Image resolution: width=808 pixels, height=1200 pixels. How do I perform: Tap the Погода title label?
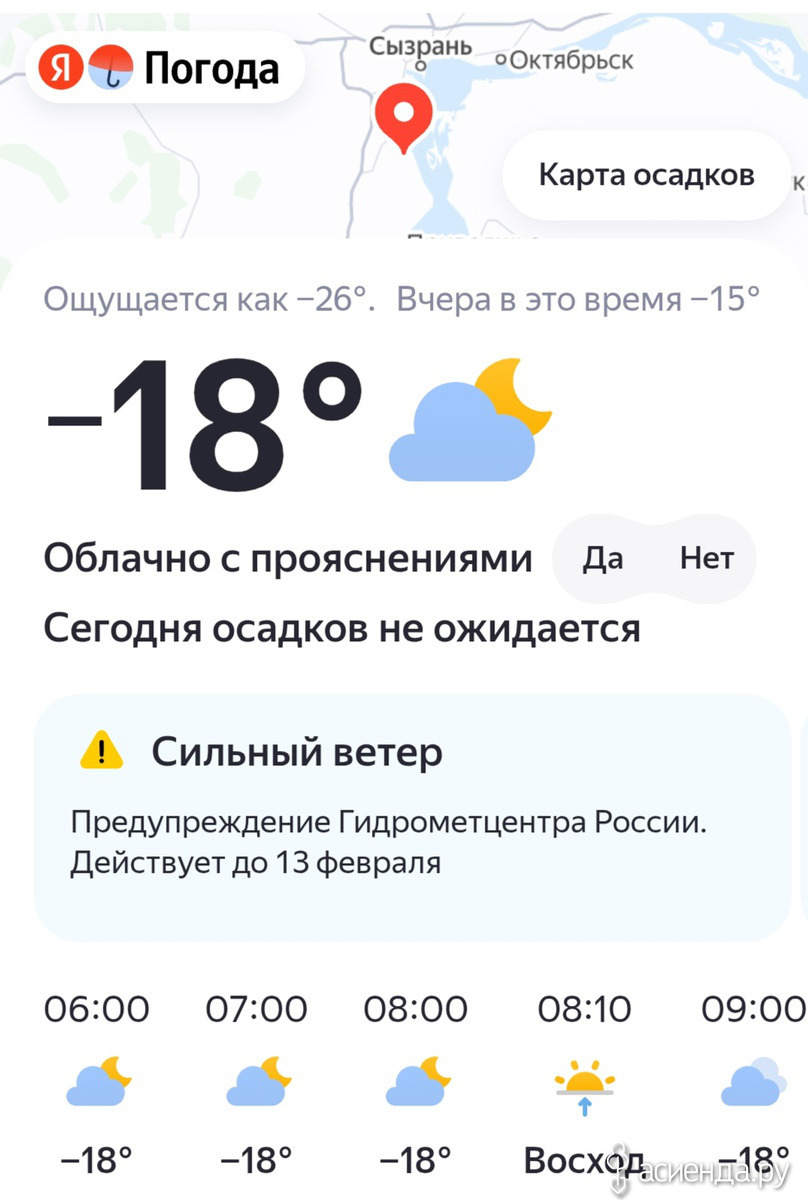[212, 69]
